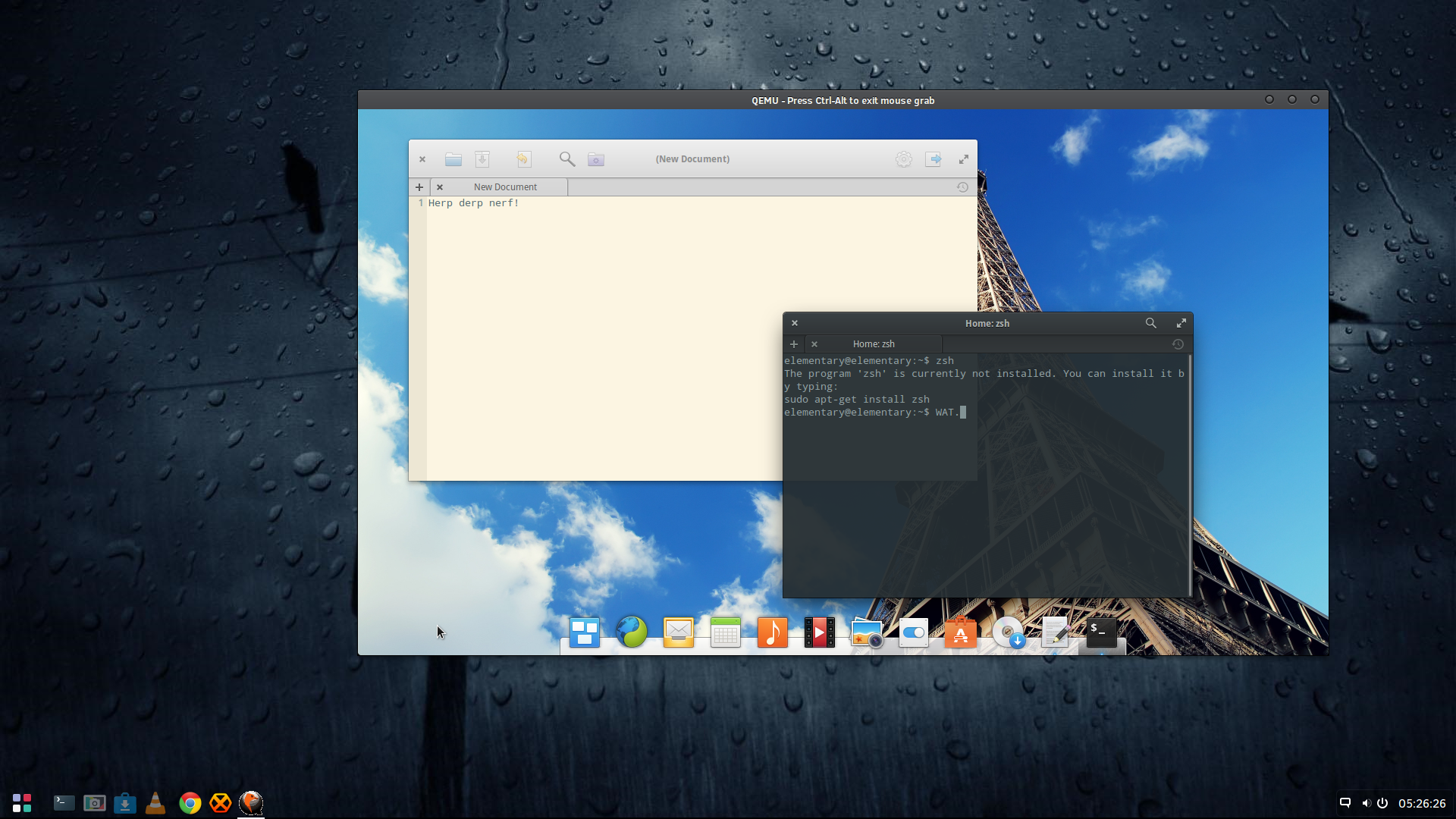Open the host application launcher menu

[22, 803]
